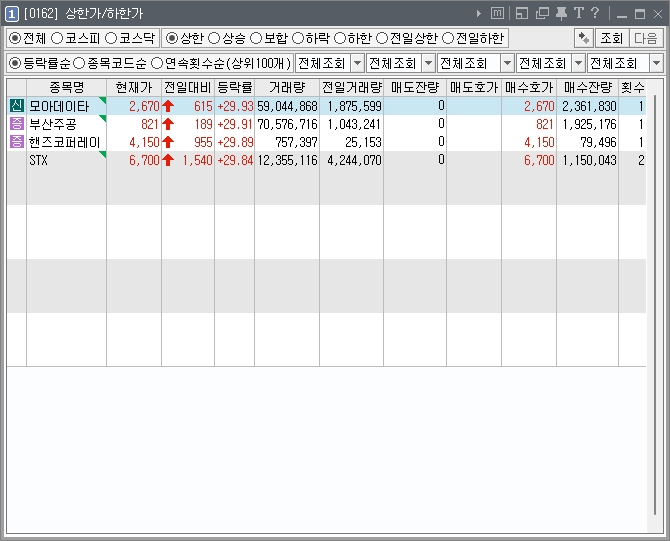
Task: Click the duplicate window icon
Action: pyautogui.click(x=542, y=13)
